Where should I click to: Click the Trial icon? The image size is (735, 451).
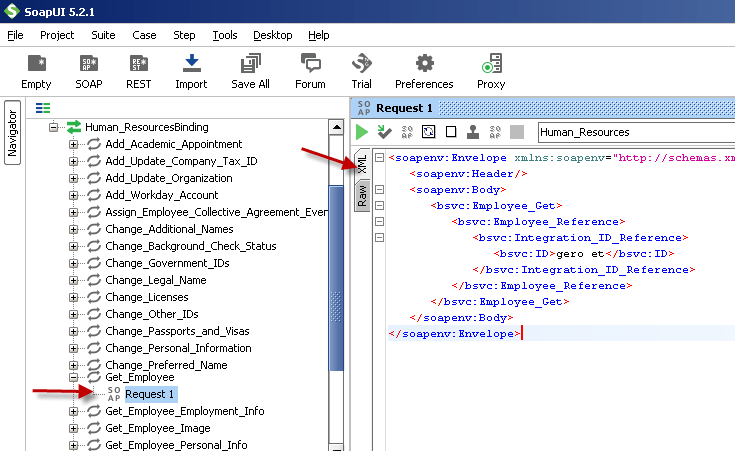(361, 63)
